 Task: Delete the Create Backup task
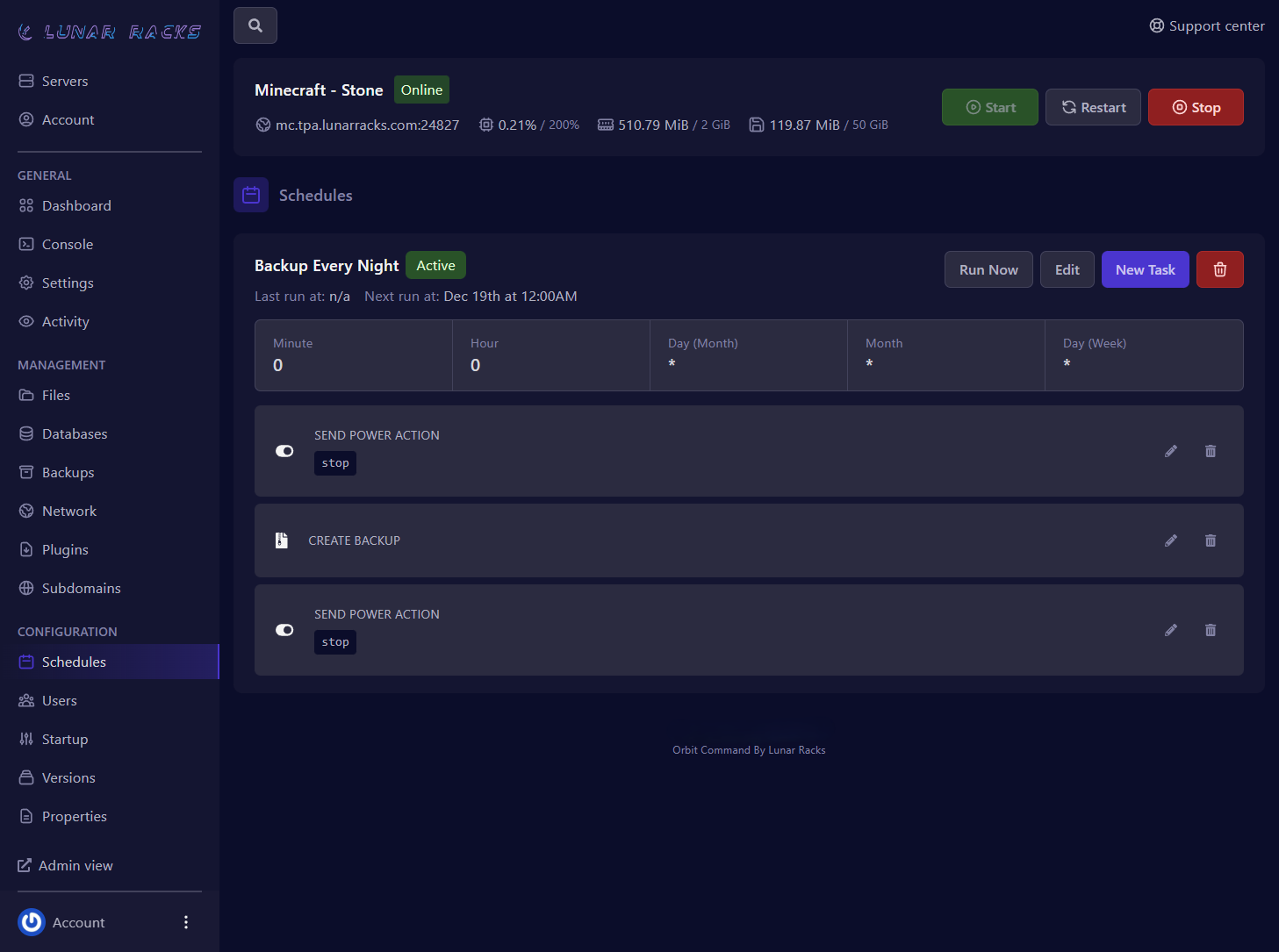pyautogui.click(x=1210, y=540)
